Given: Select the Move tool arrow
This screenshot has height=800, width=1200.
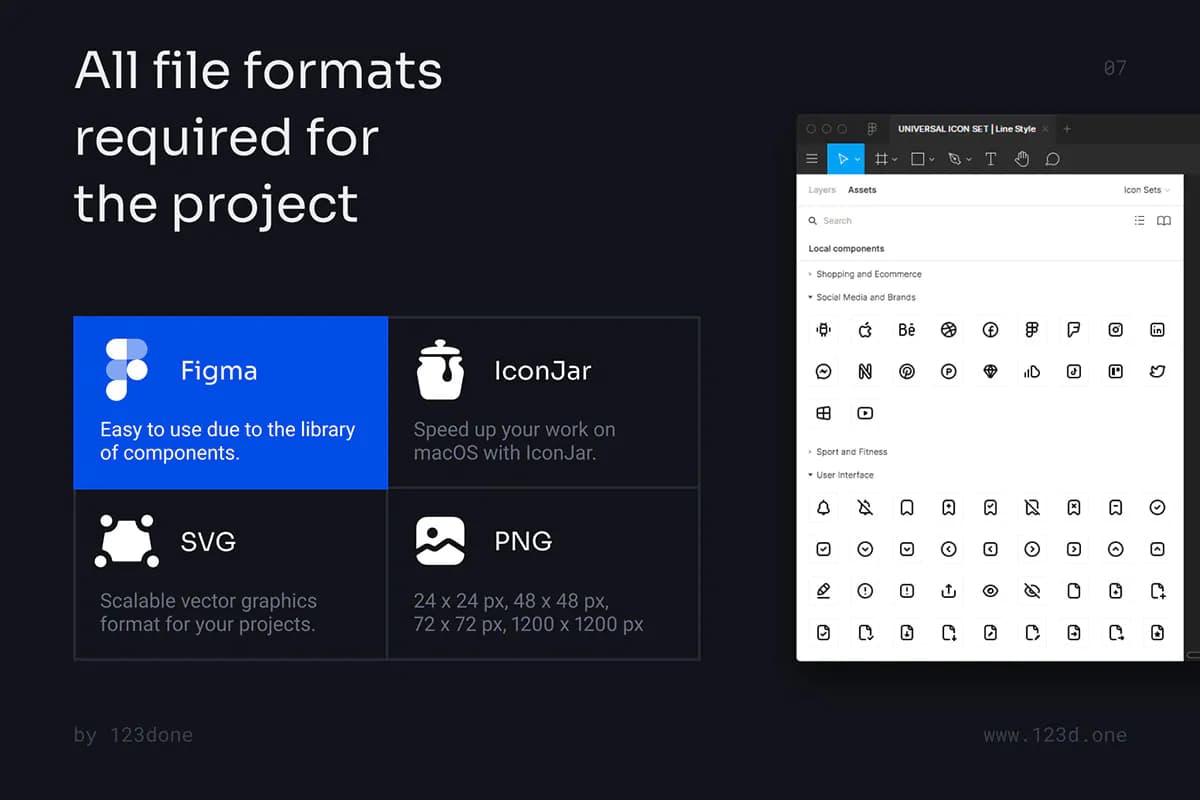Looking at the screenshot, I should click(x=843, y=159).
